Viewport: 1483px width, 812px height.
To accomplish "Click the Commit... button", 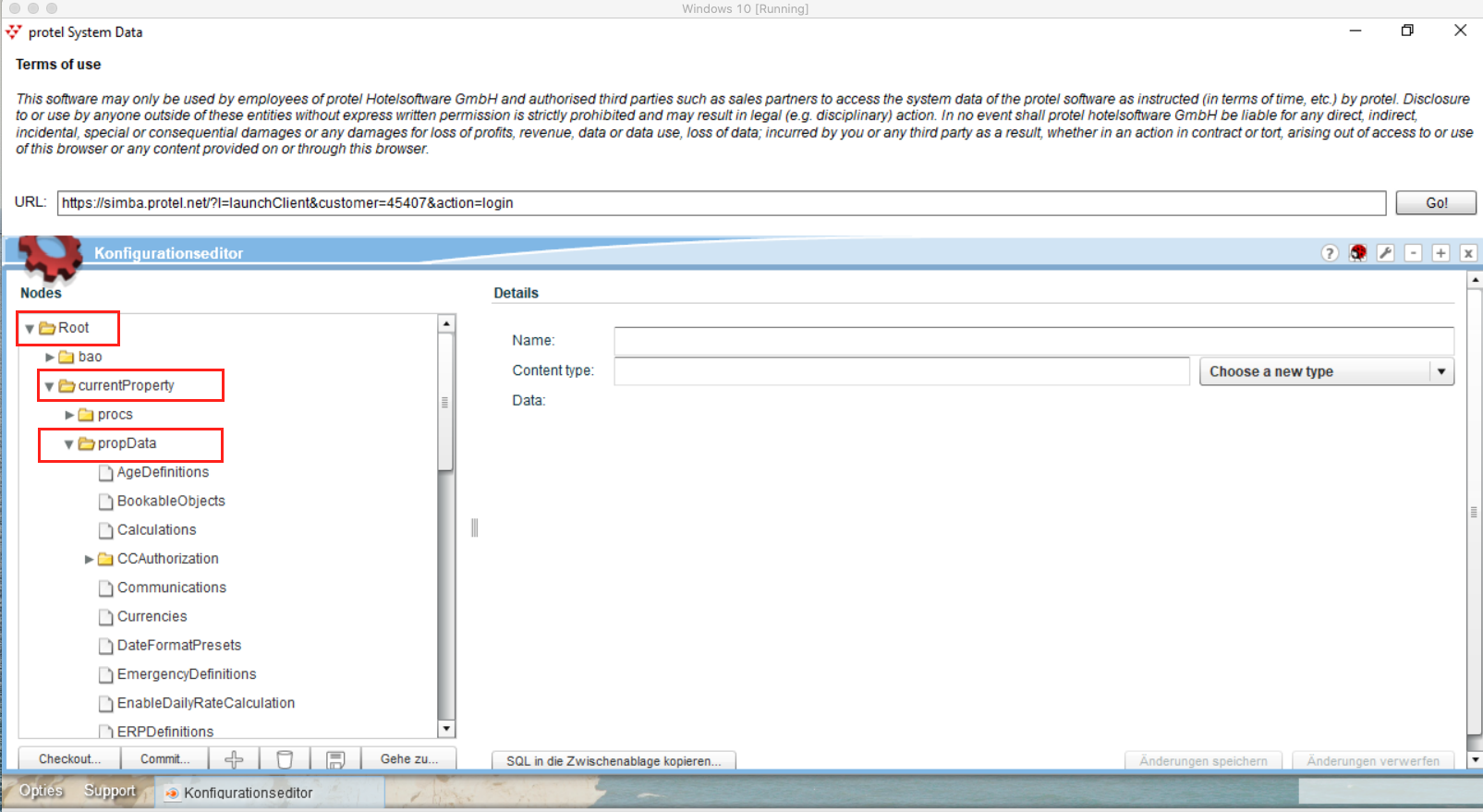I will pos(165,759).
